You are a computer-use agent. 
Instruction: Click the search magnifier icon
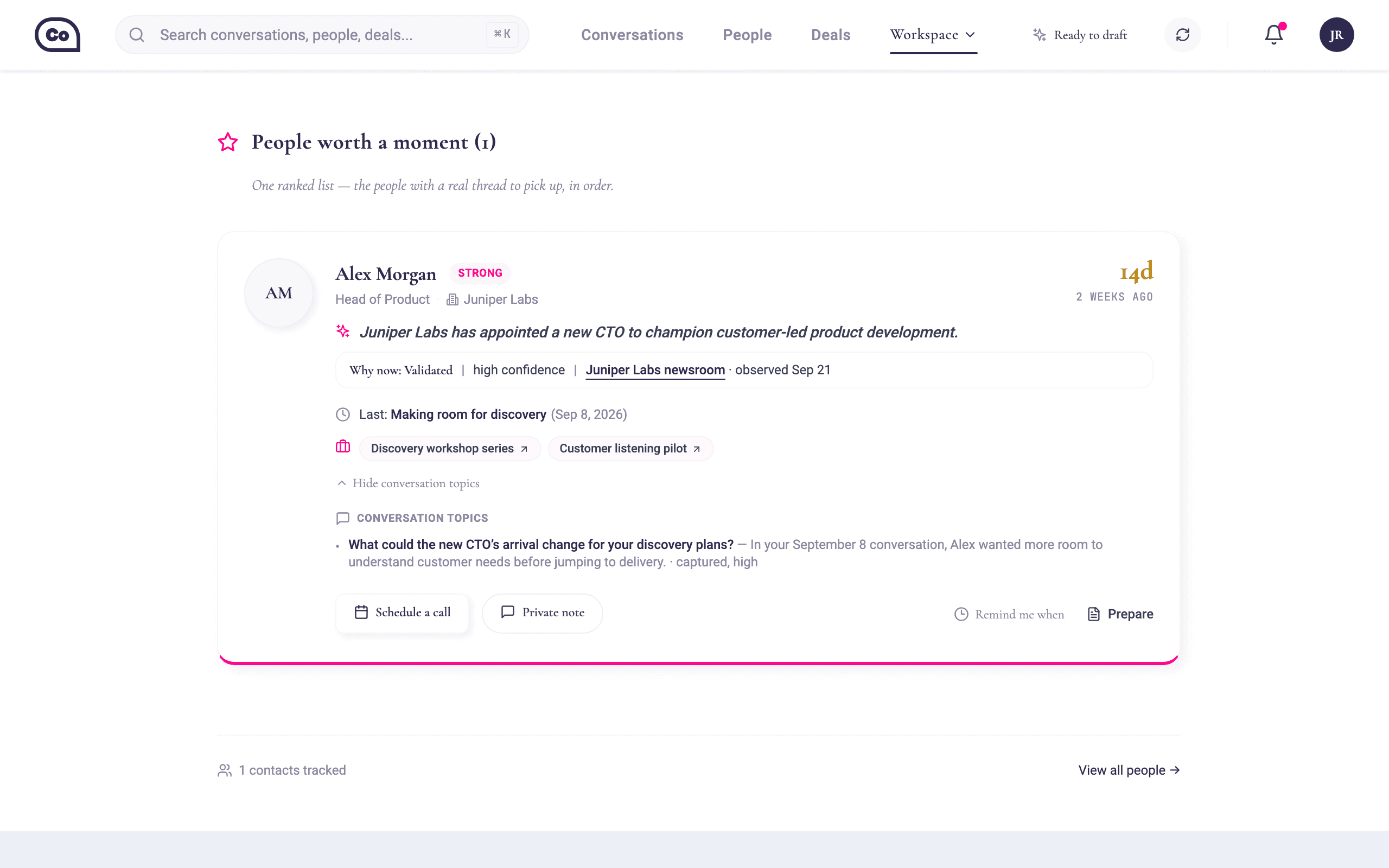coord(137,35)
